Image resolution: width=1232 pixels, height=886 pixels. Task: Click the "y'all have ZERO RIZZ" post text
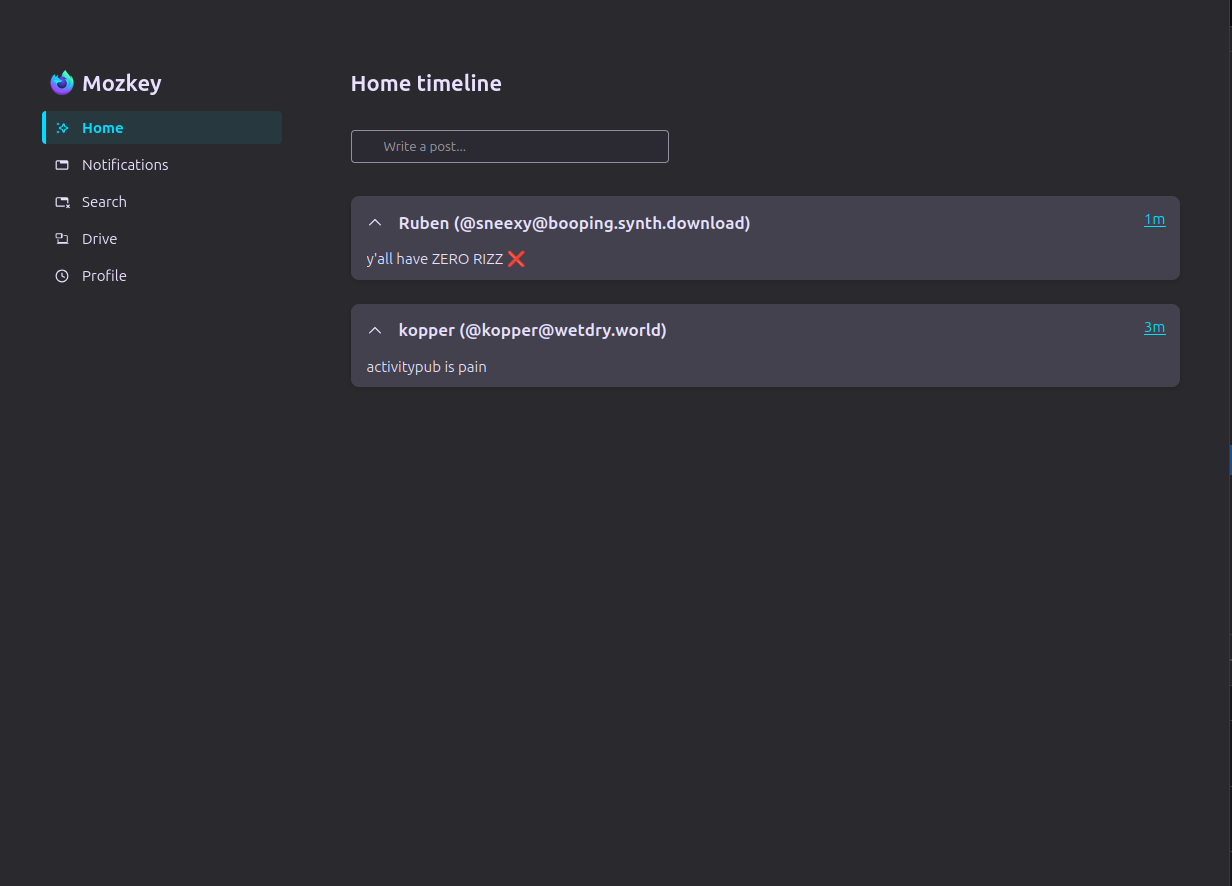(x=435, y=259)
